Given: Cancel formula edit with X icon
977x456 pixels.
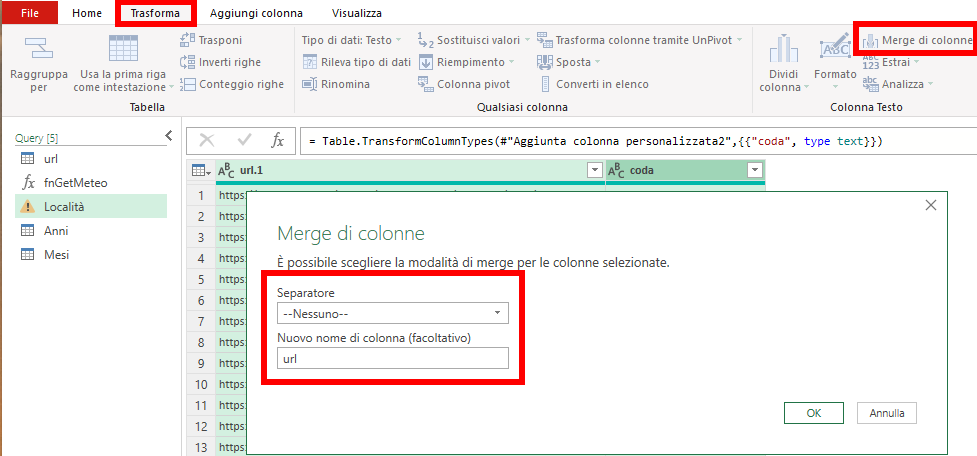Looking at the screenshot, I should tap(206, 141).
